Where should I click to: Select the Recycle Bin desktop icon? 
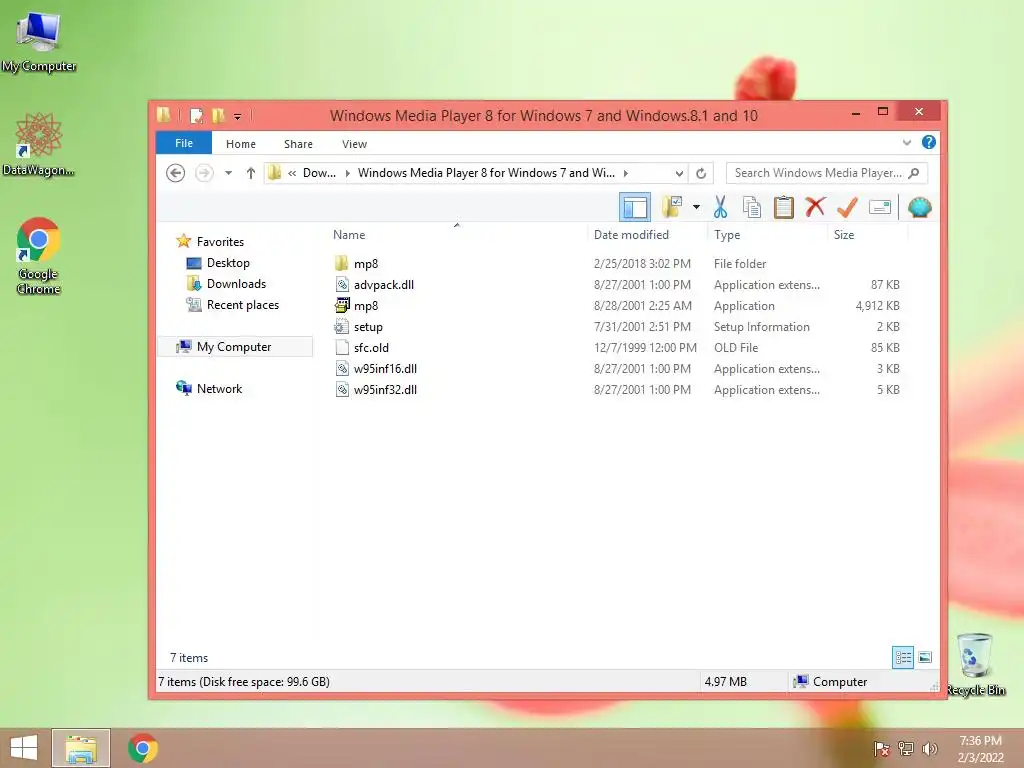coord(975,665)
